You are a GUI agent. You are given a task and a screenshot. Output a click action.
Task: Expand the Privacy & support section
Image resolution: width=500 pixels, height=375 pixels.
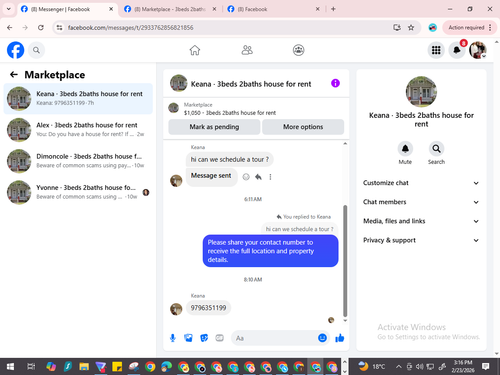tap(421, 240)
